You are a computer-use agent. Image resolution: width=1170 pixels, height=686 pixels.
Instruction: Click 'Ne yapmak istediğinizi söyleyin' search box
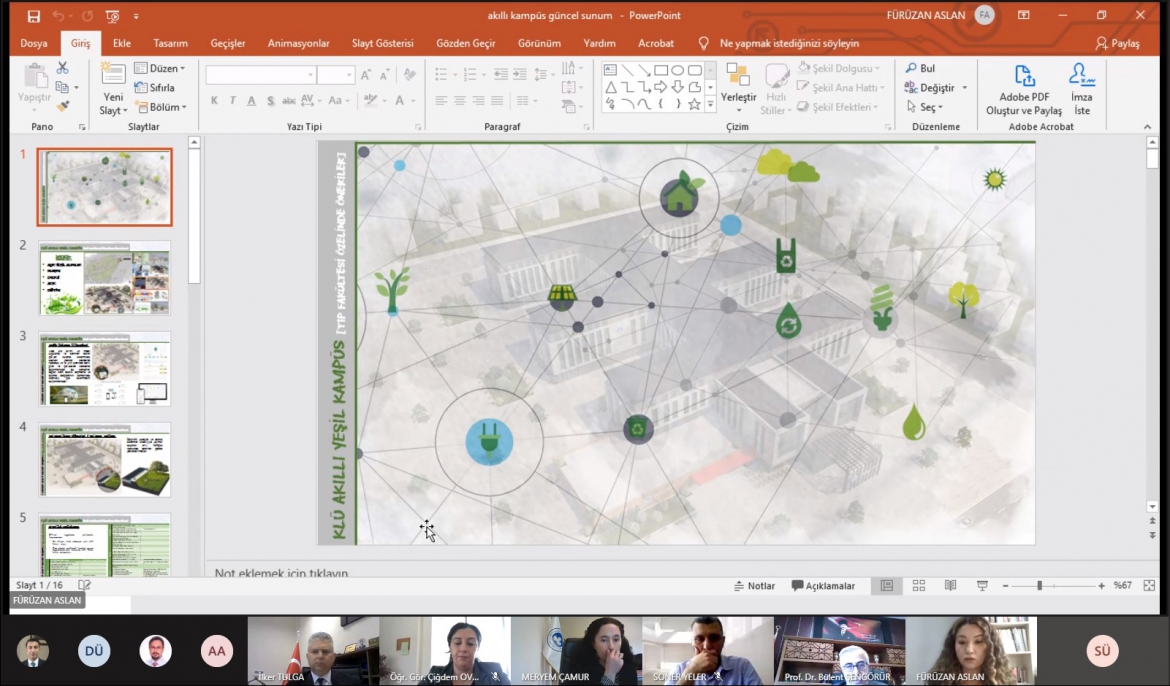tap(789, 43)
